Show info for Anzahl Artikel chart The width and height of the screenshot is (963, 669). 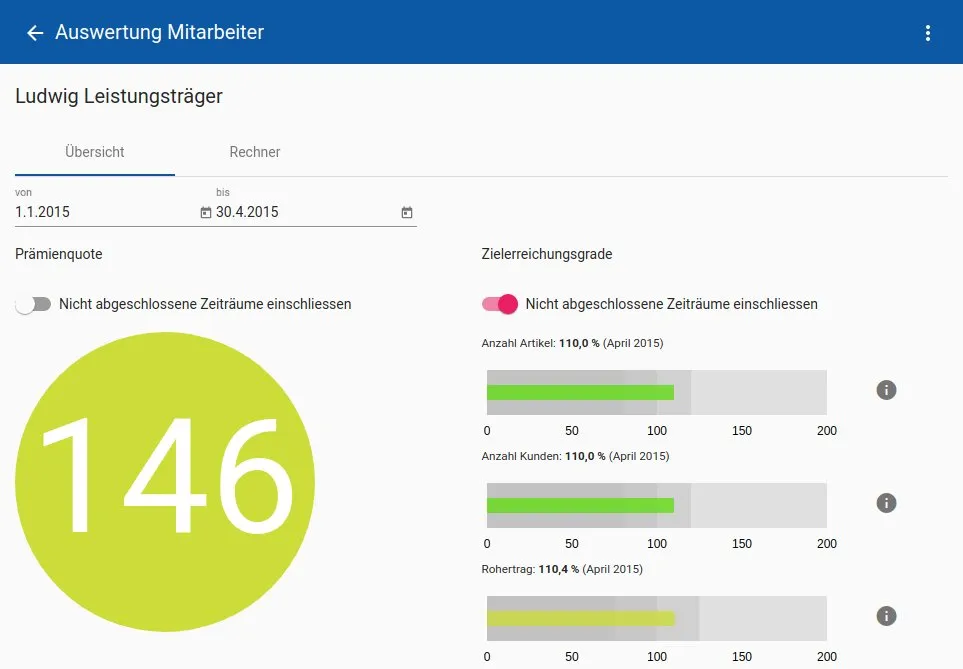(886, 390)
